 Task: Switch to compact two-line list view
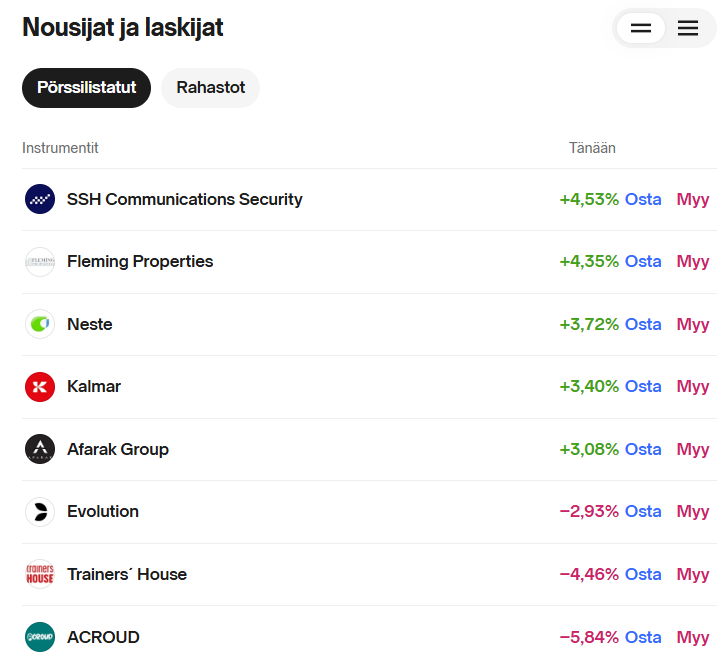[641, 28]
